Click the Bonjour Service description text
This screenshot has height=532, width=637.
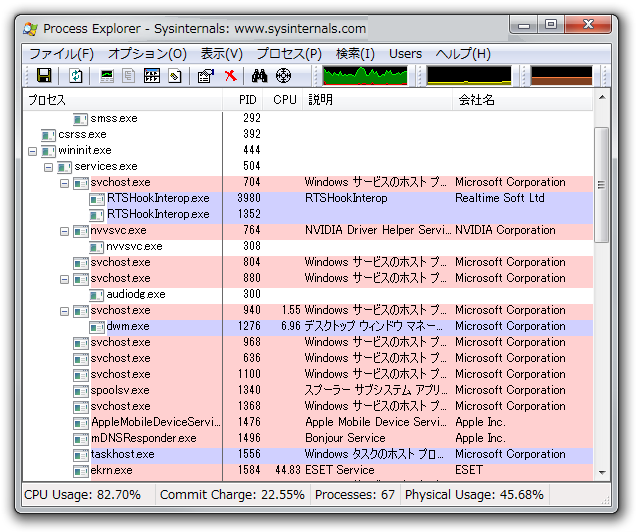pyautogui.click(x=345, y=439)
